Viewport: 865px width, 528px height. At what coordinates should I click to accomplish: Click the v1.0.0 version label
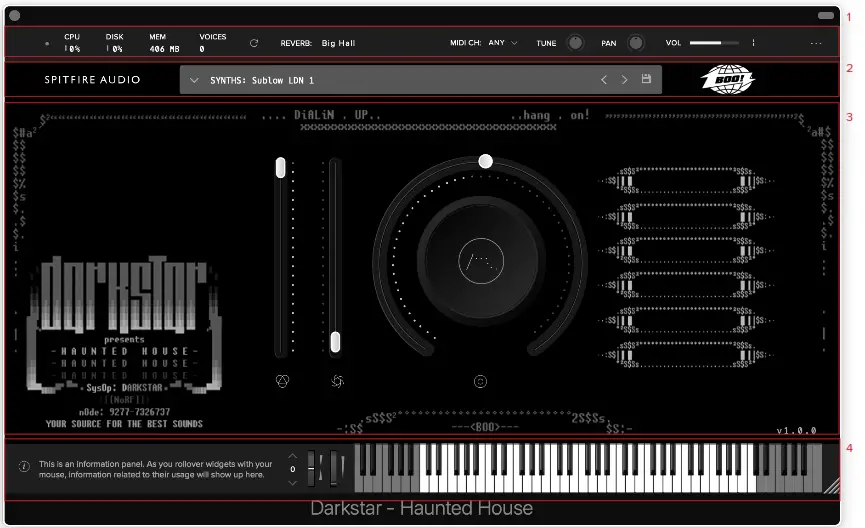[796, 430]
